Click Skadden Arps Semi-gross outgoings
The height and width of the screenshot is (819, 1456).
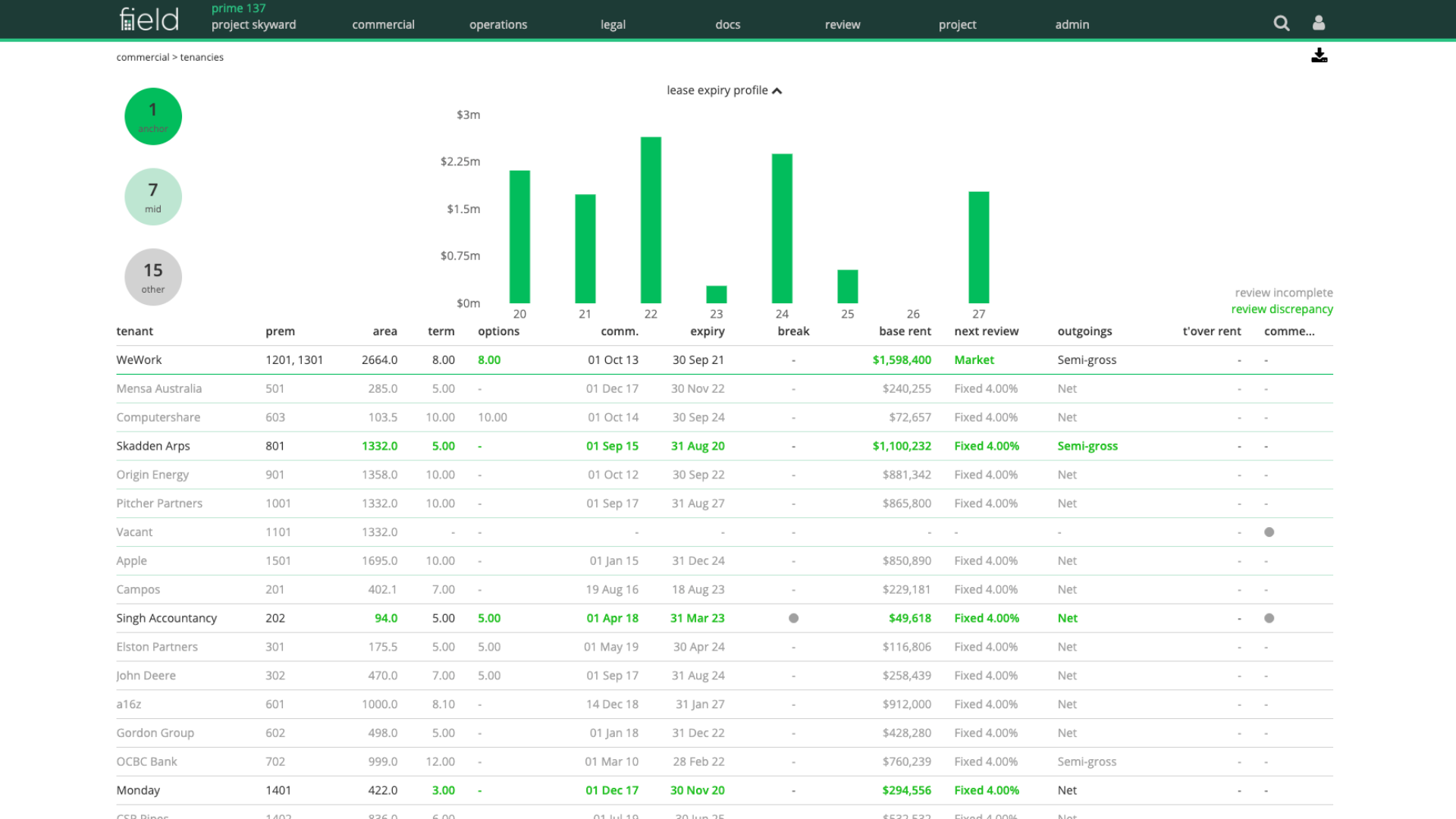[x=1087, y=447]
